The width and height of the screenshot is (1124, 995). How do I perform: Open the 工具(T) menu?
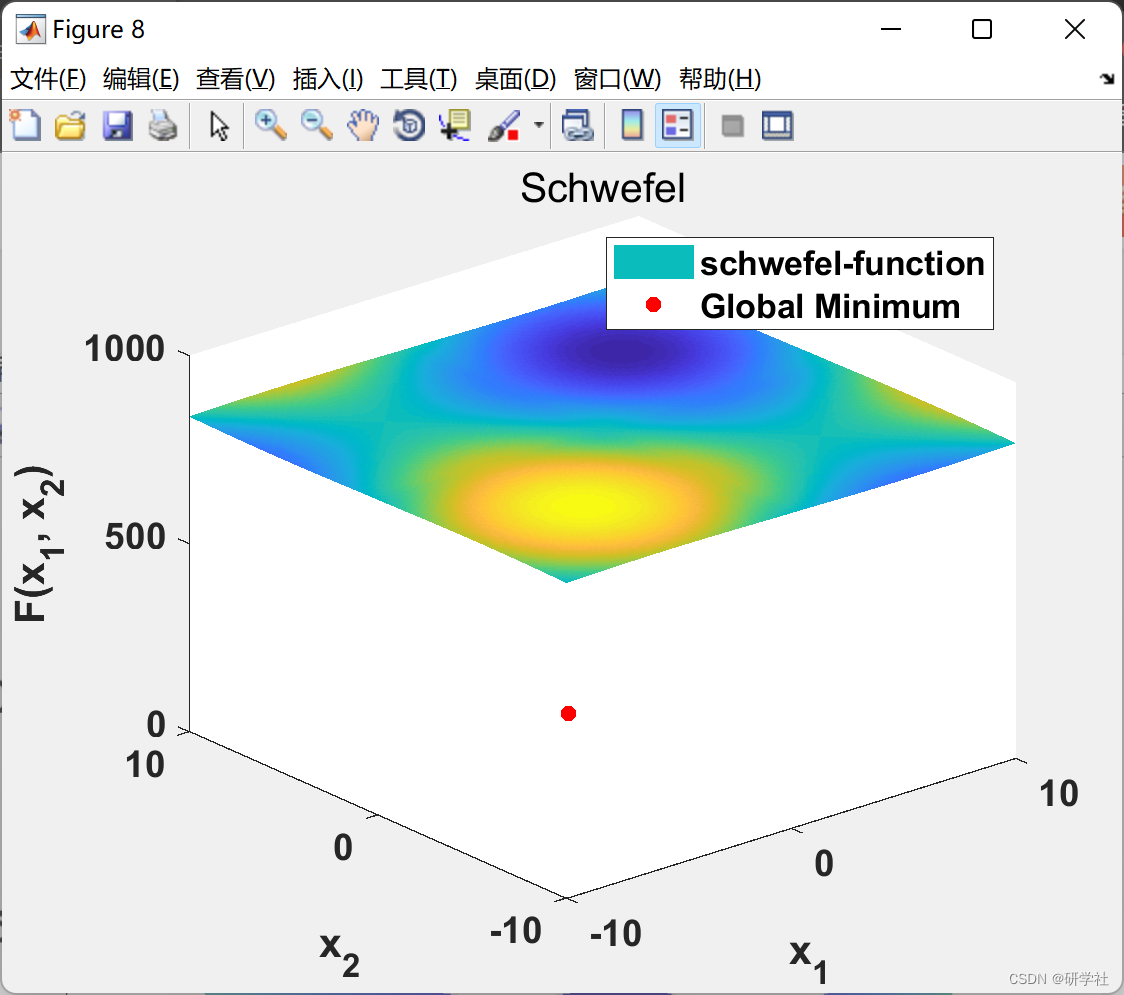[418, 79]
